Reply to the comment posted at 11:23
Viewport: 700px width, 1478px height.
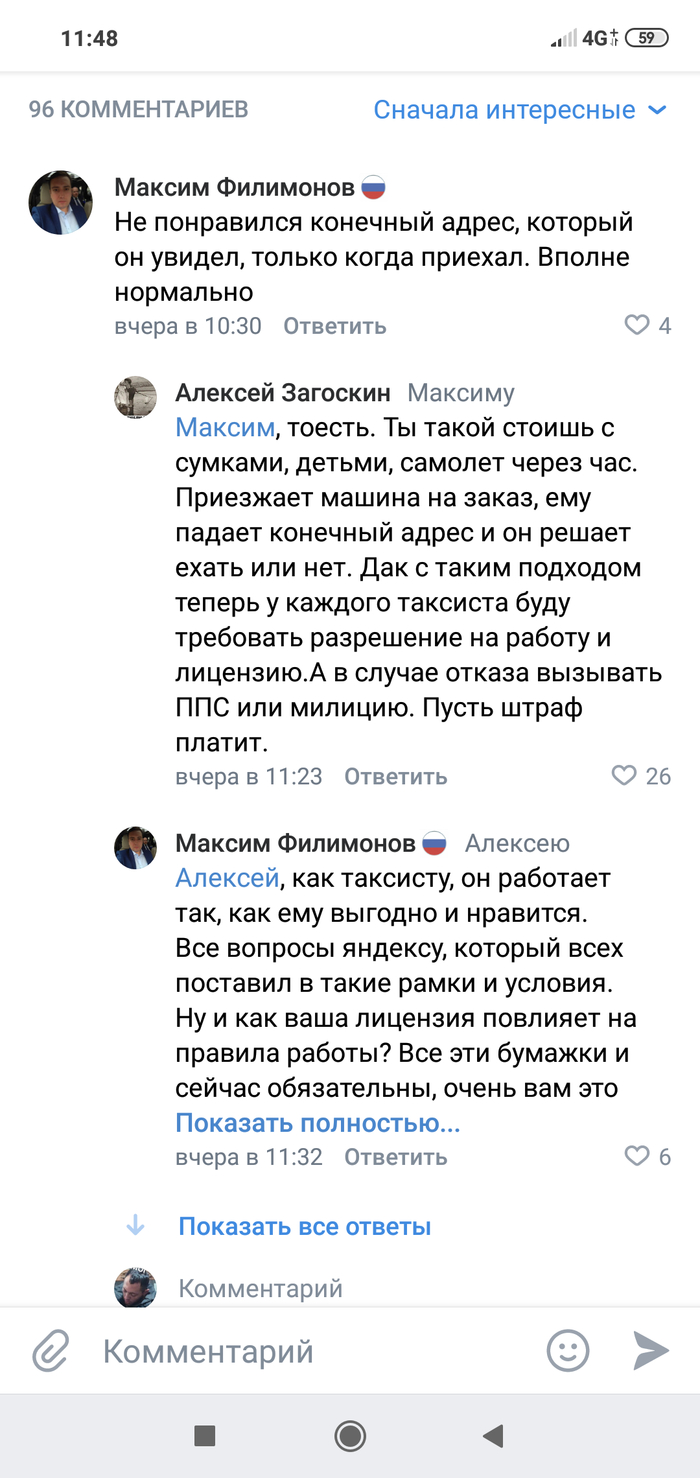(x=395, y=777)
